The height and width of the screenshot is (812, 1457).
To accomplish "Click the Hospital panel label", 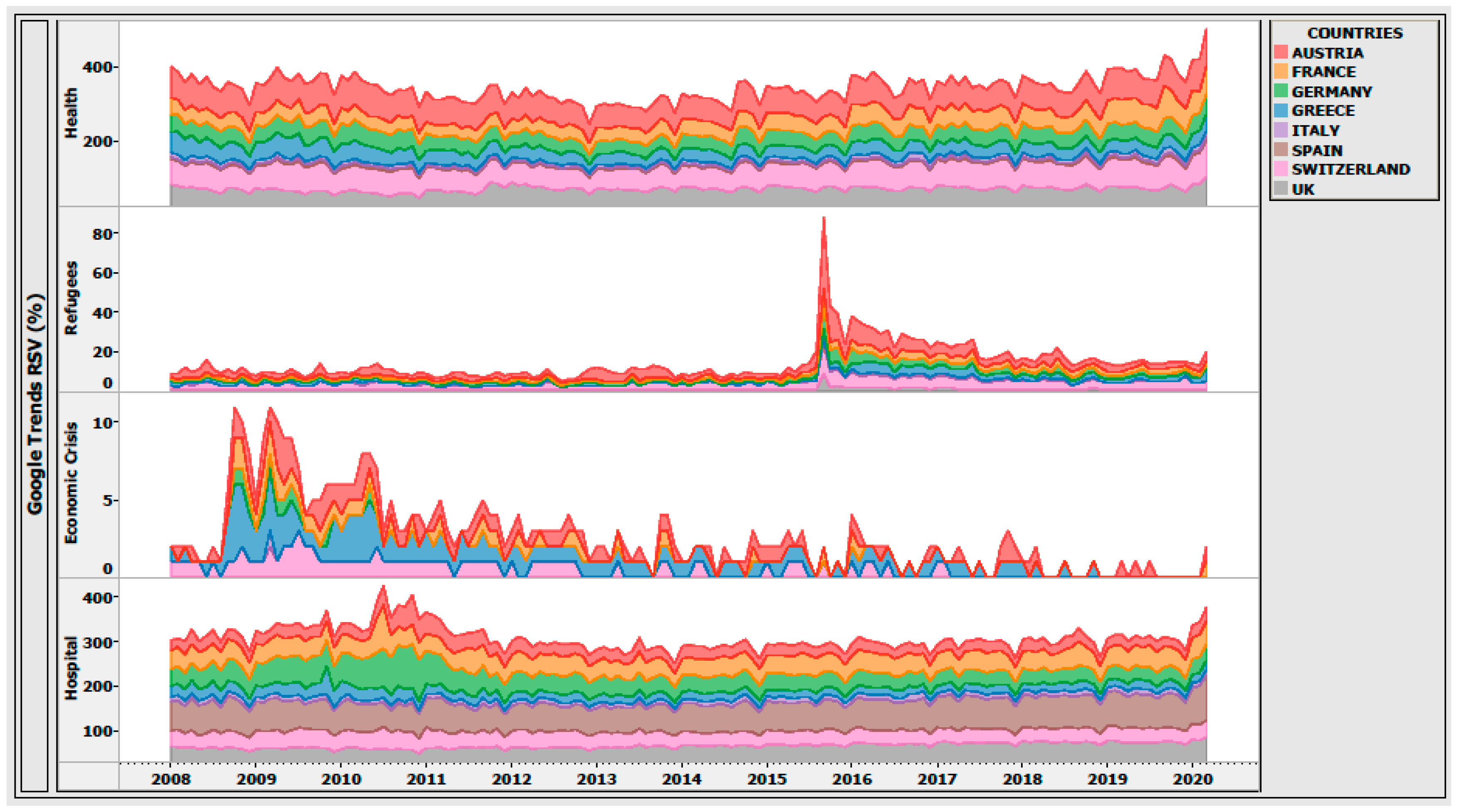I will click(71, 668).
